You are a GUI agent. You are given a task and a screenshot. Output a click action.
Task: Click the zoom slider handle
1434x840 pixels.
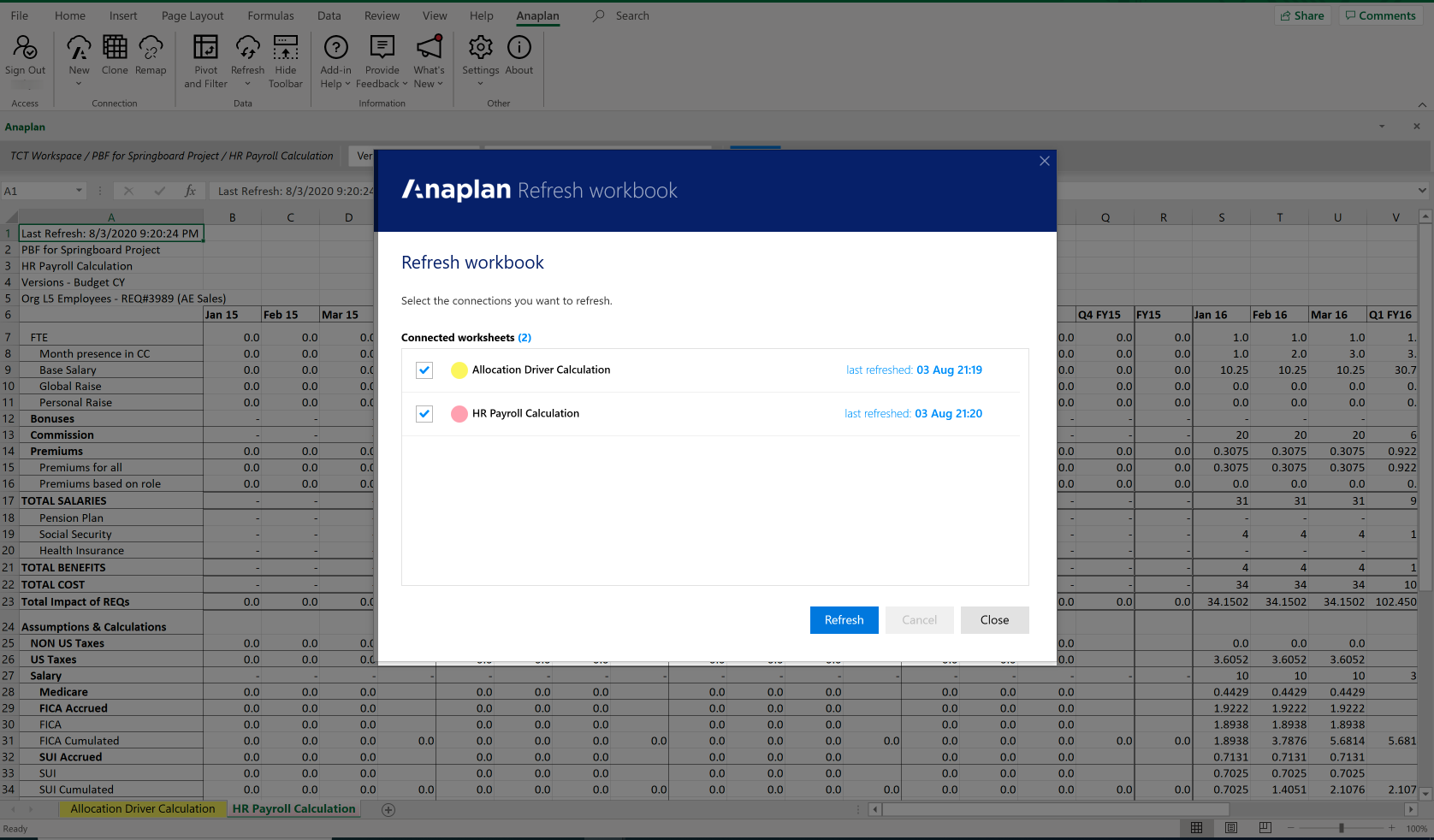(x=1342, y=828)
